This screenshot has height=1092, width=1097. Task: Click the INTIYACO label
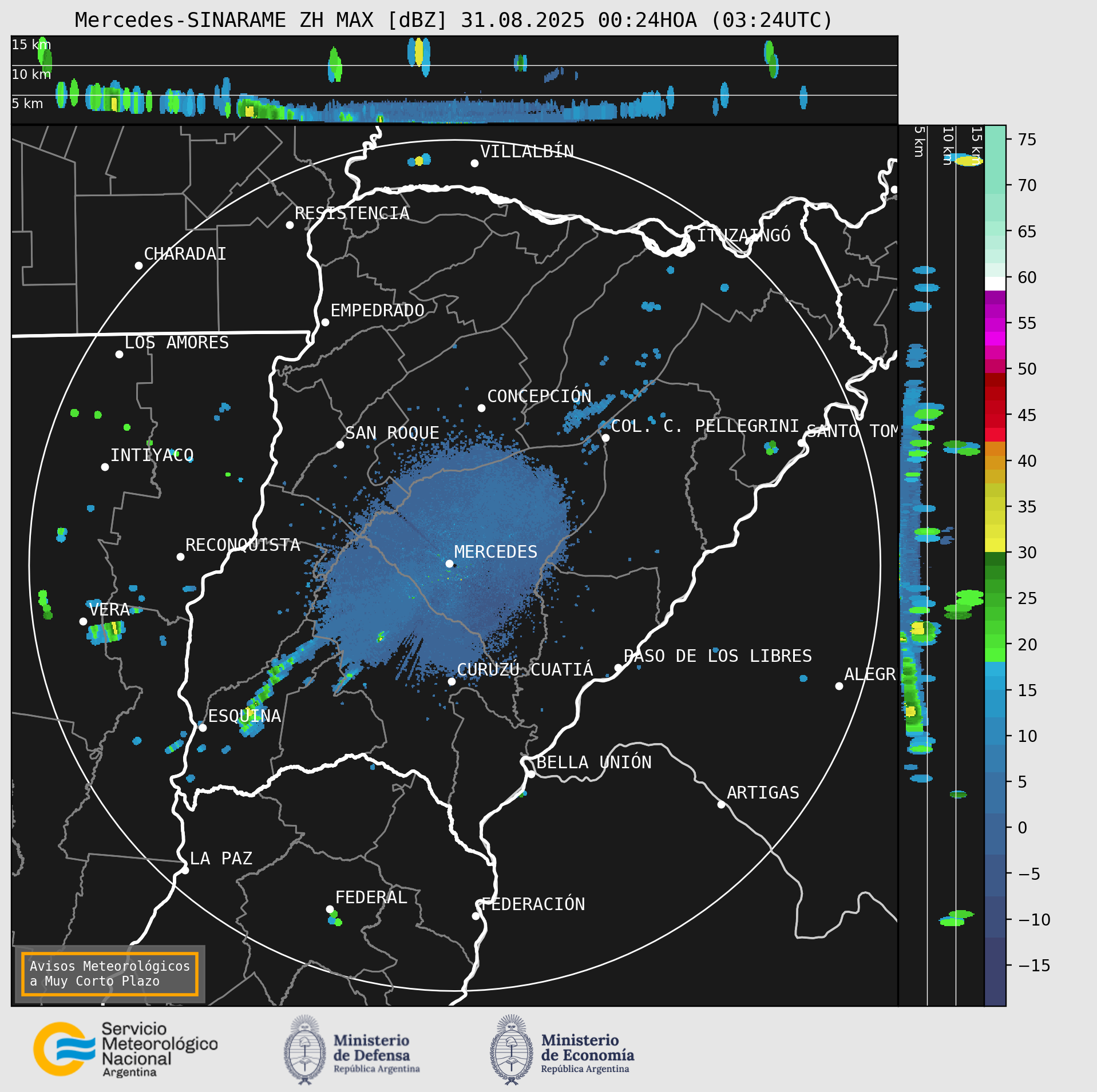(152, 455)
